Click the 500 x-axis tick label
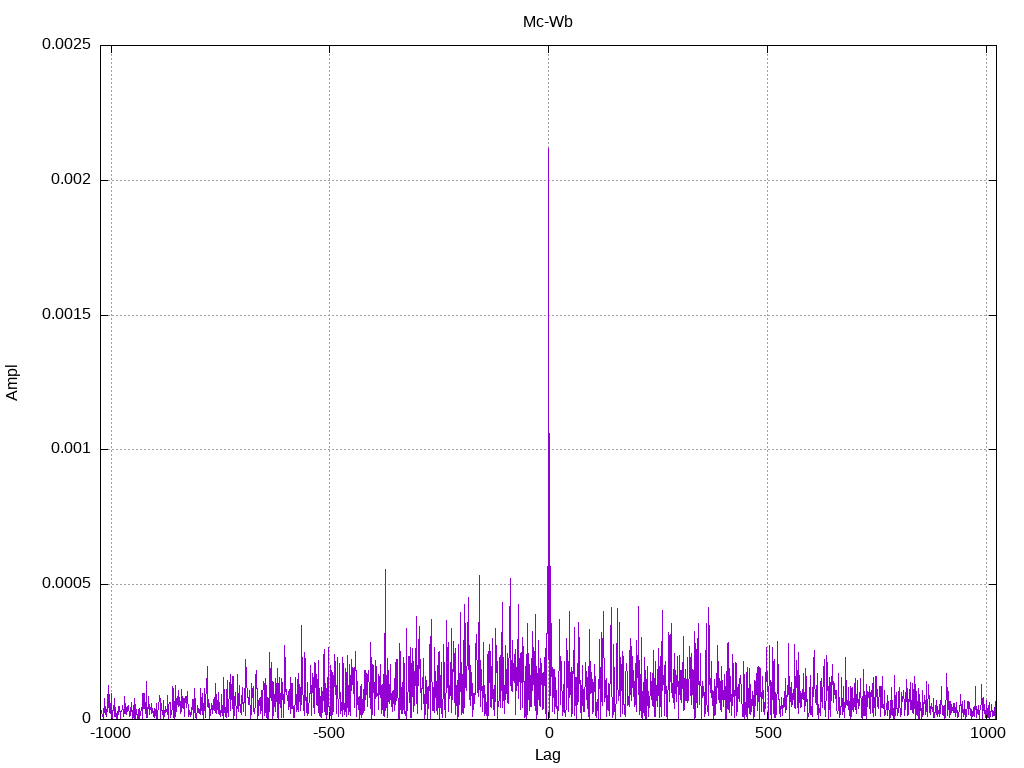The height and width of the screenshot is (768, 1024). 767,733
